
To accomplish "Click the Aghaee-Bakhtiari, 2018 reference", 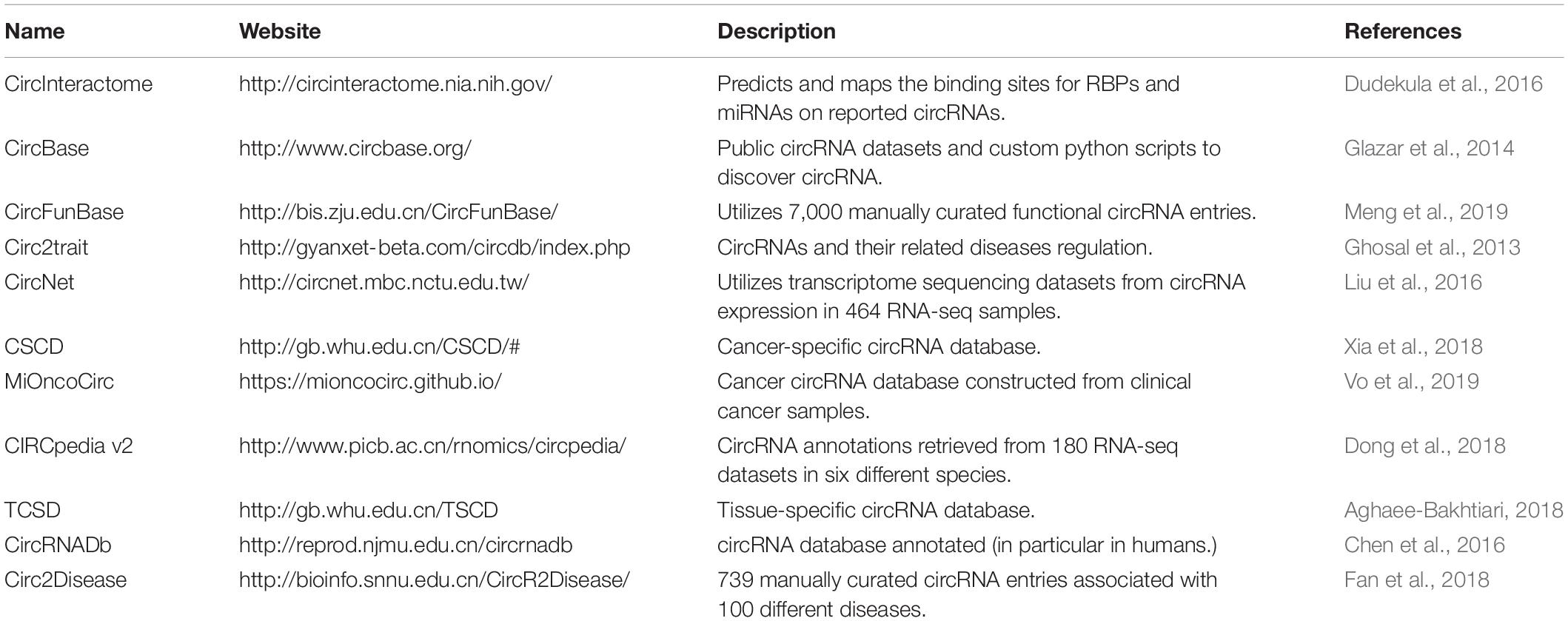I will pos(1453,510).
